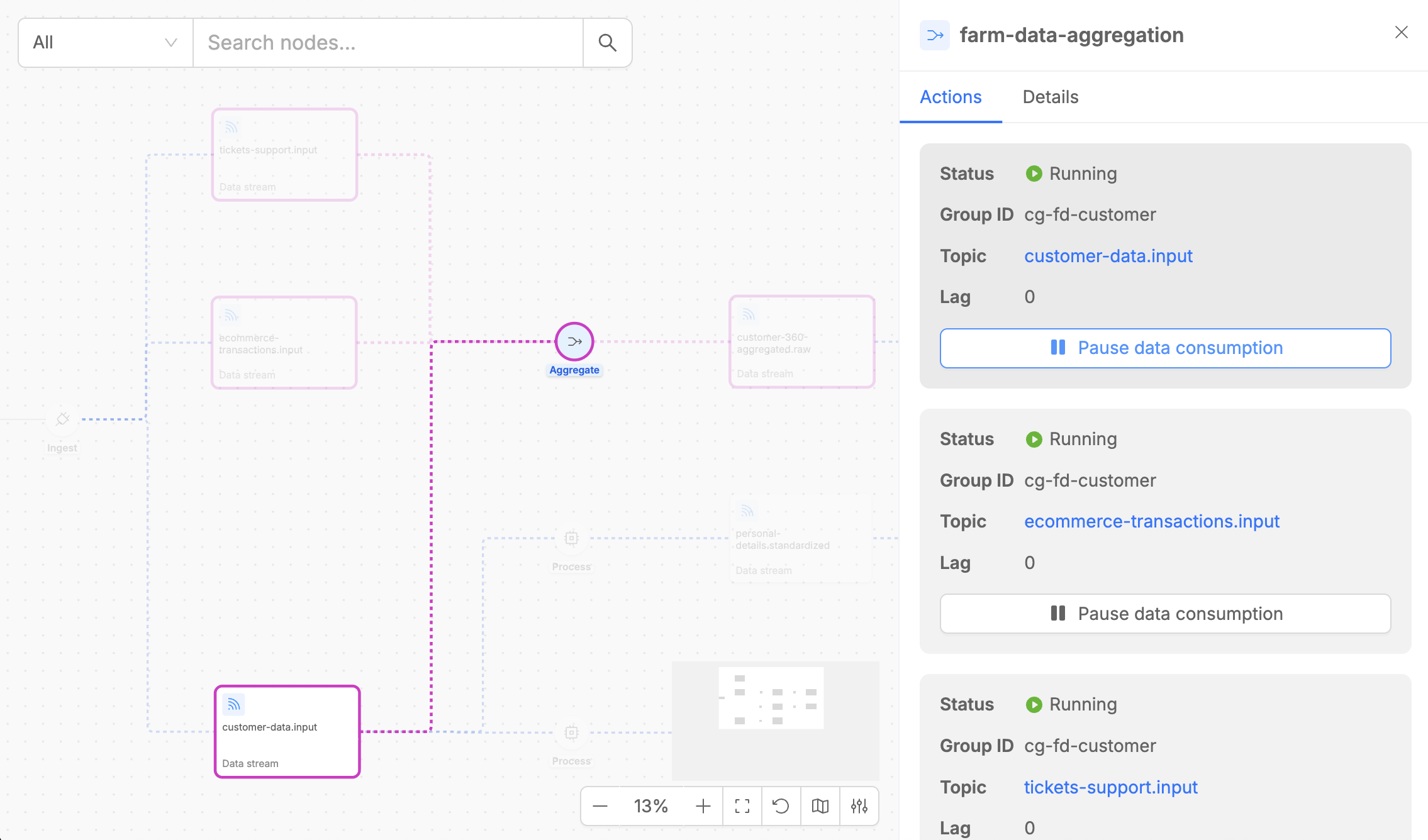This screenshot has width=1428, height=840.
Task: Close the farm-data-aggregation panel
Action: pos(1401,33)
